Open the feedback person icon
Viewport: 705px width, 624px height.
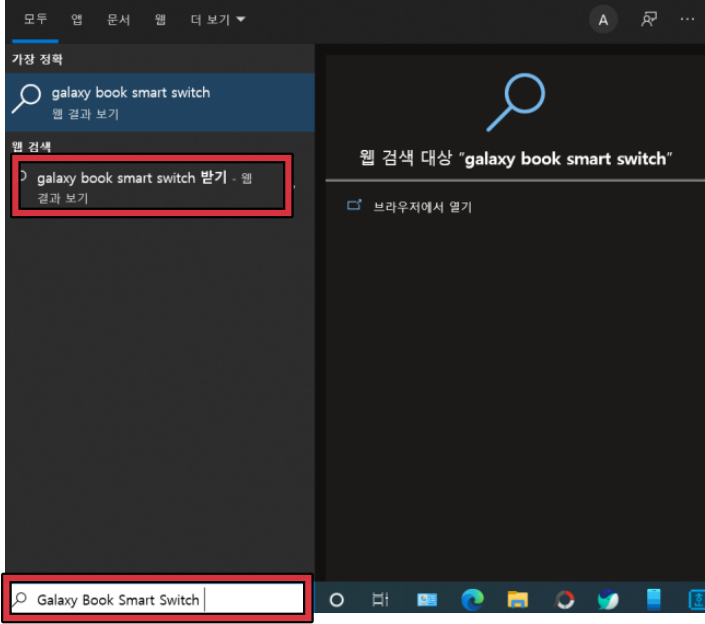click(x=649, y=19)
